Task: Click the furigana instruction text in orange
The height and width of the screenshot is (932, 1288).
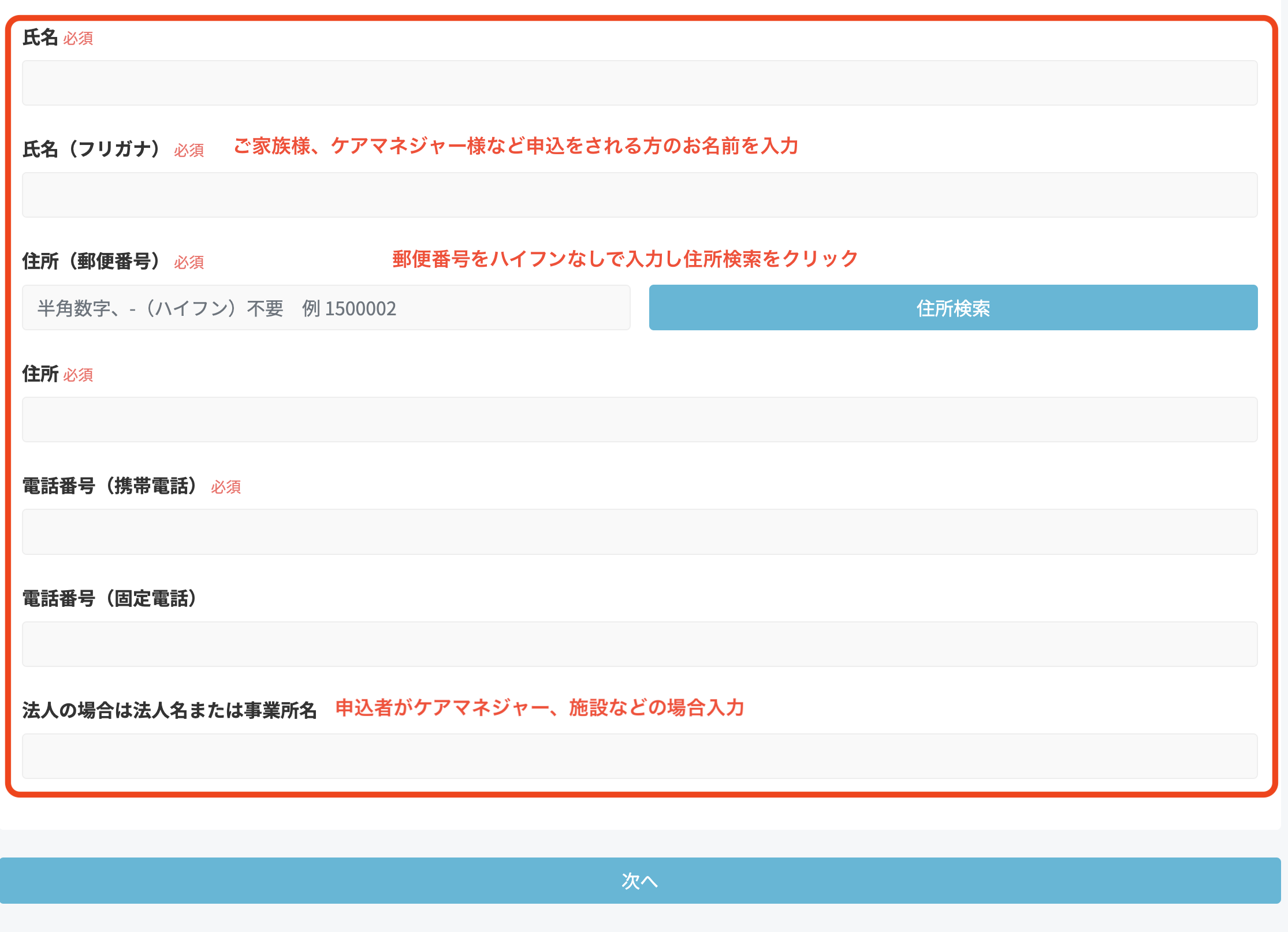Action: click(x=517, y=147)
